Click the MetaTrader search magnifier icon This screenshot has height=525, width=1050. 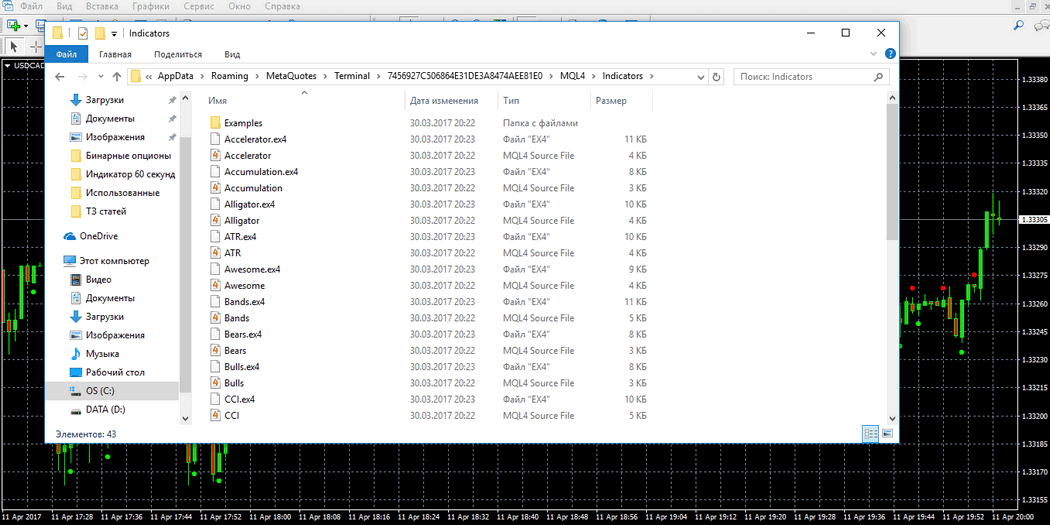coord(1018,25)
